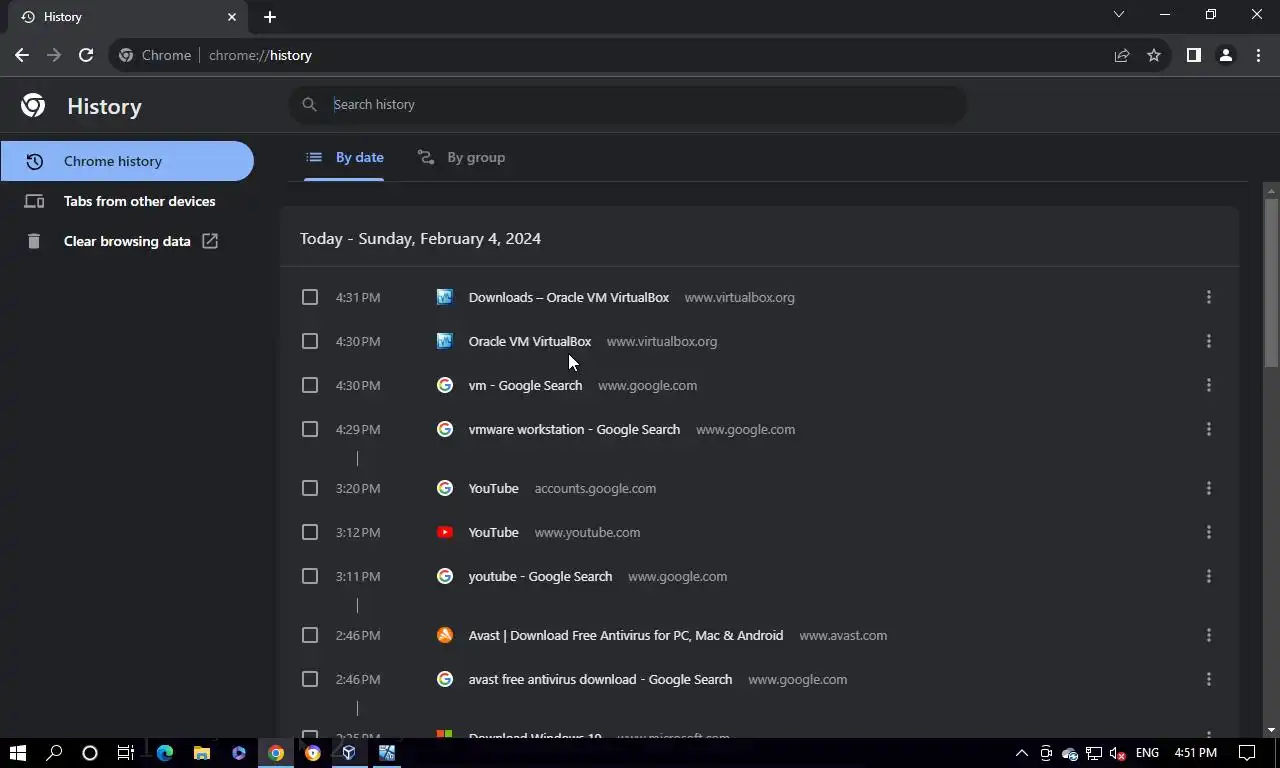Open actions menu for 4:30 PM Oracle VM VirtualBox
The width and height of the screenshot is (1280, 768).
click(x=1209, y=341)
